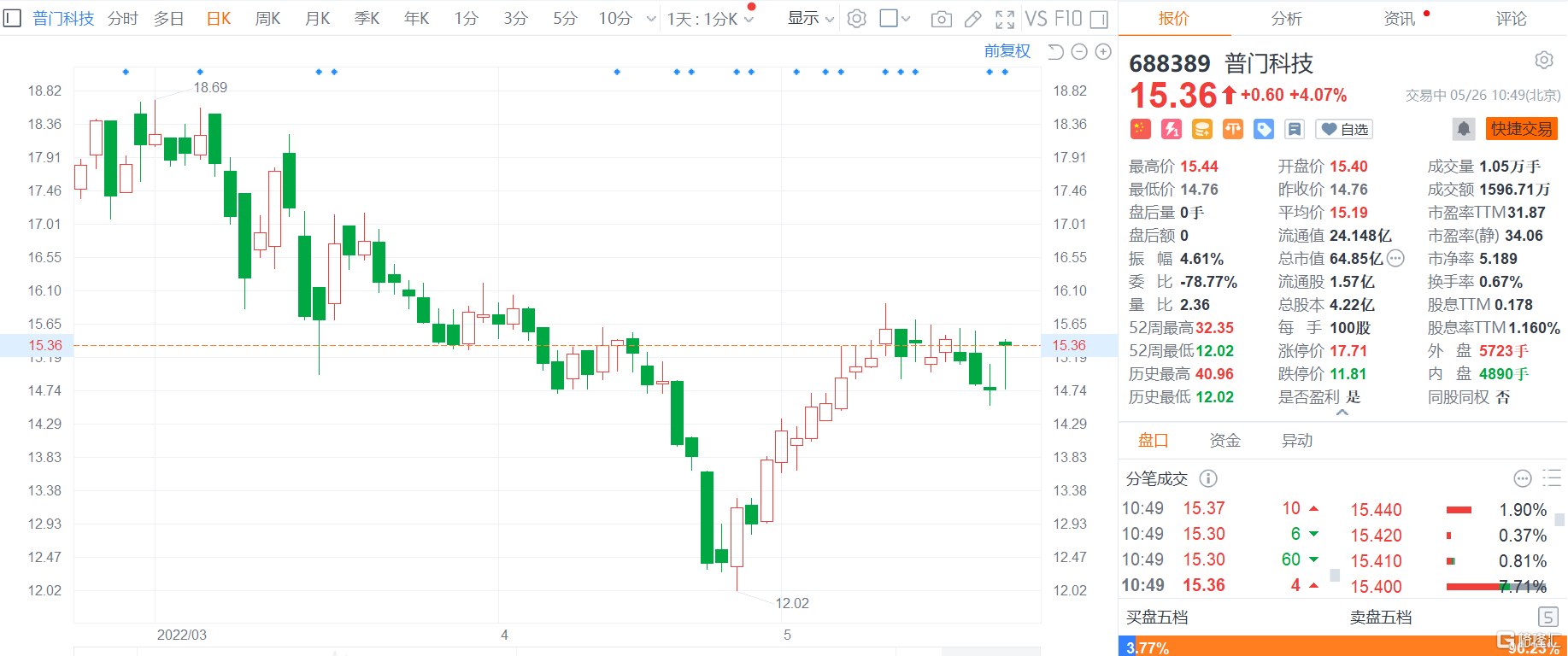Screen dimensions: 1568x656
Task: Click the price alert bell icon
Action: (x=1463, y=129)
